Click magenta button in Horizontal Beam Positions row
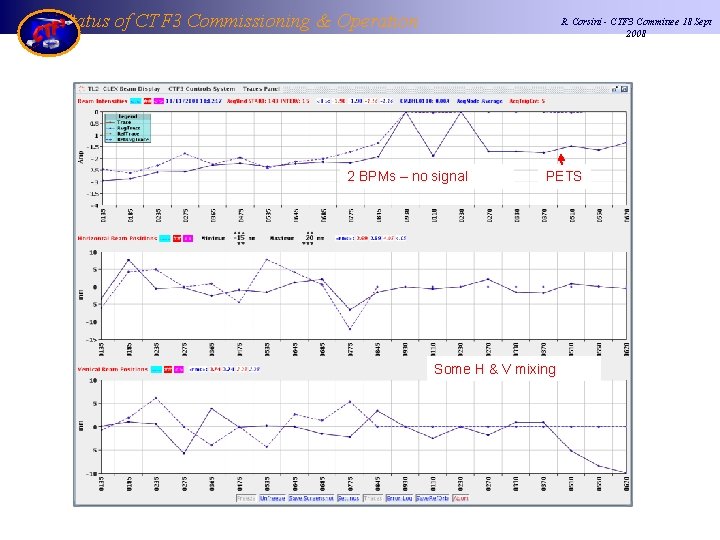Screen dimensions: 720x540 pos(188,238)
